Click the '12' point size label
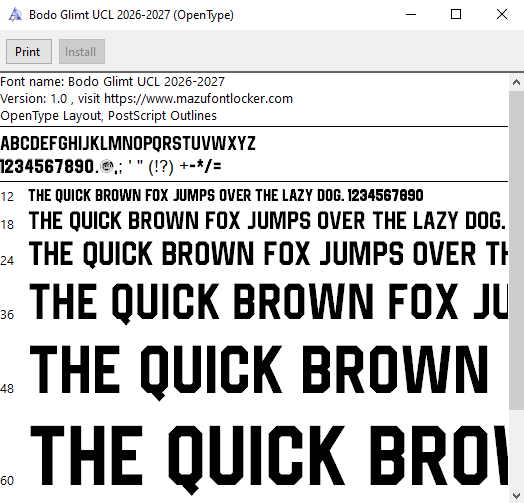Viewport: 524px width, 503px height. (7, 197)
